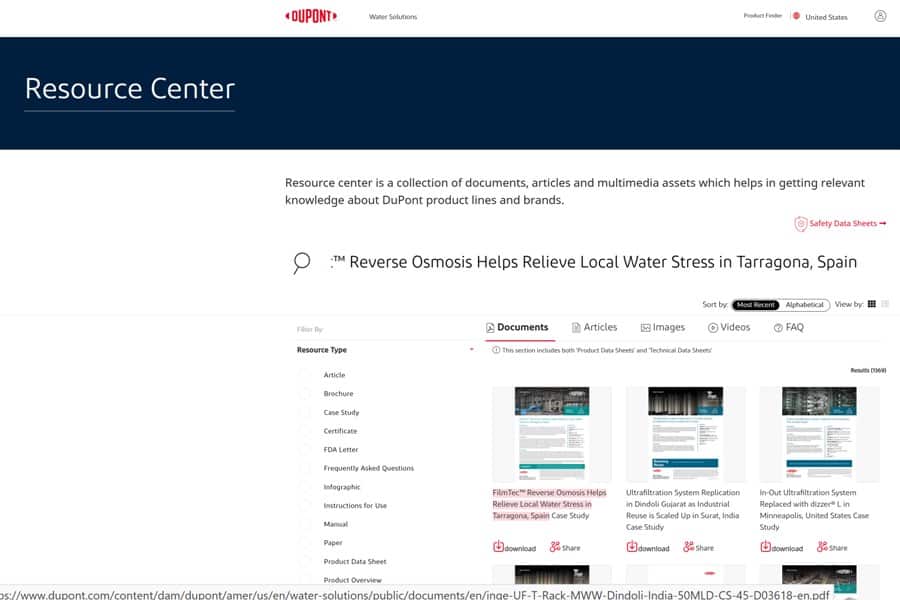Sort results by Alphabetical
The height and width of the screenshot is (600, 900).
pos(804,304)
